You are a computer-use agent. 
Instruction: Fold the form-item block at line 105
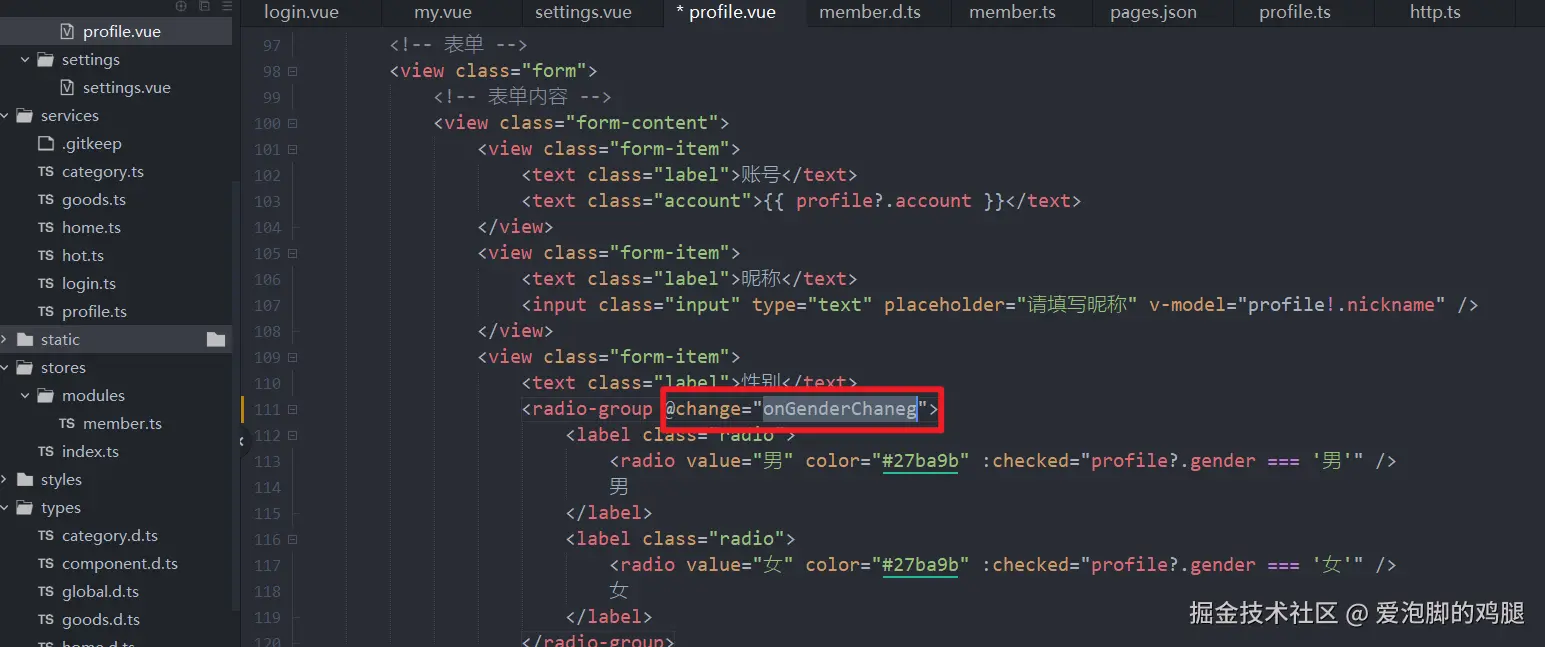coord(293,254)
